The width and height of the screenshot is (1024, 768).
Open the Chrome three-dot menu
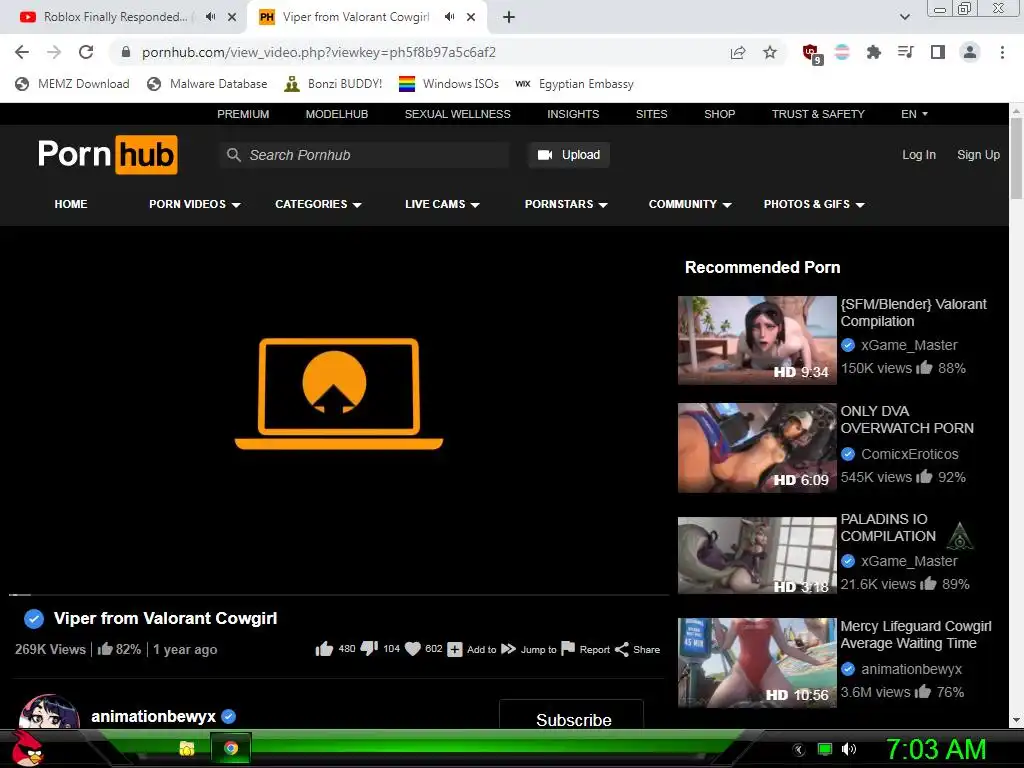point(1002,52)
